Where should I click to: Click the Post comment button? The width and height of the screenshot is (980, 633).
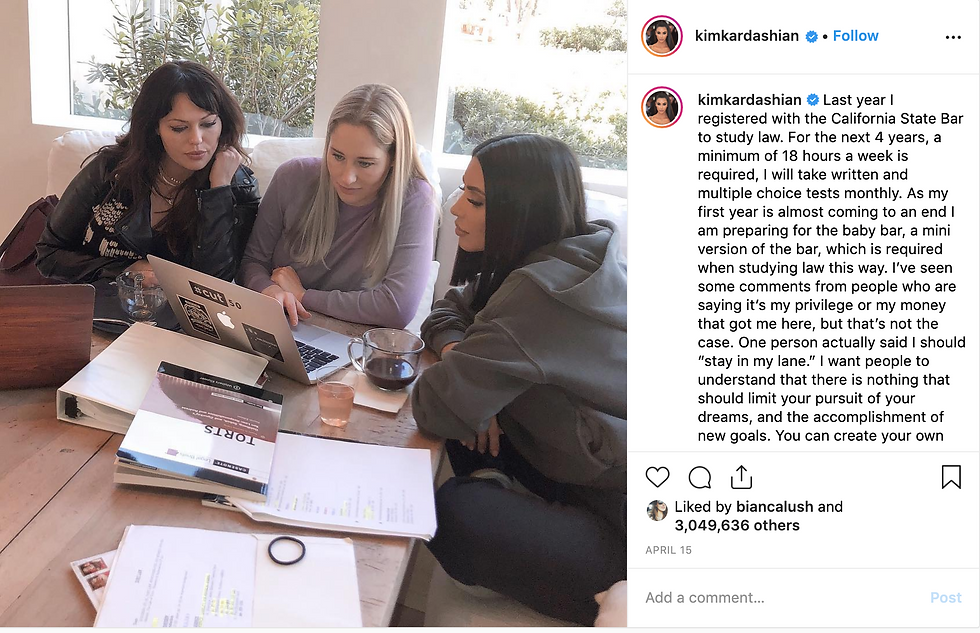click(946, 597)
